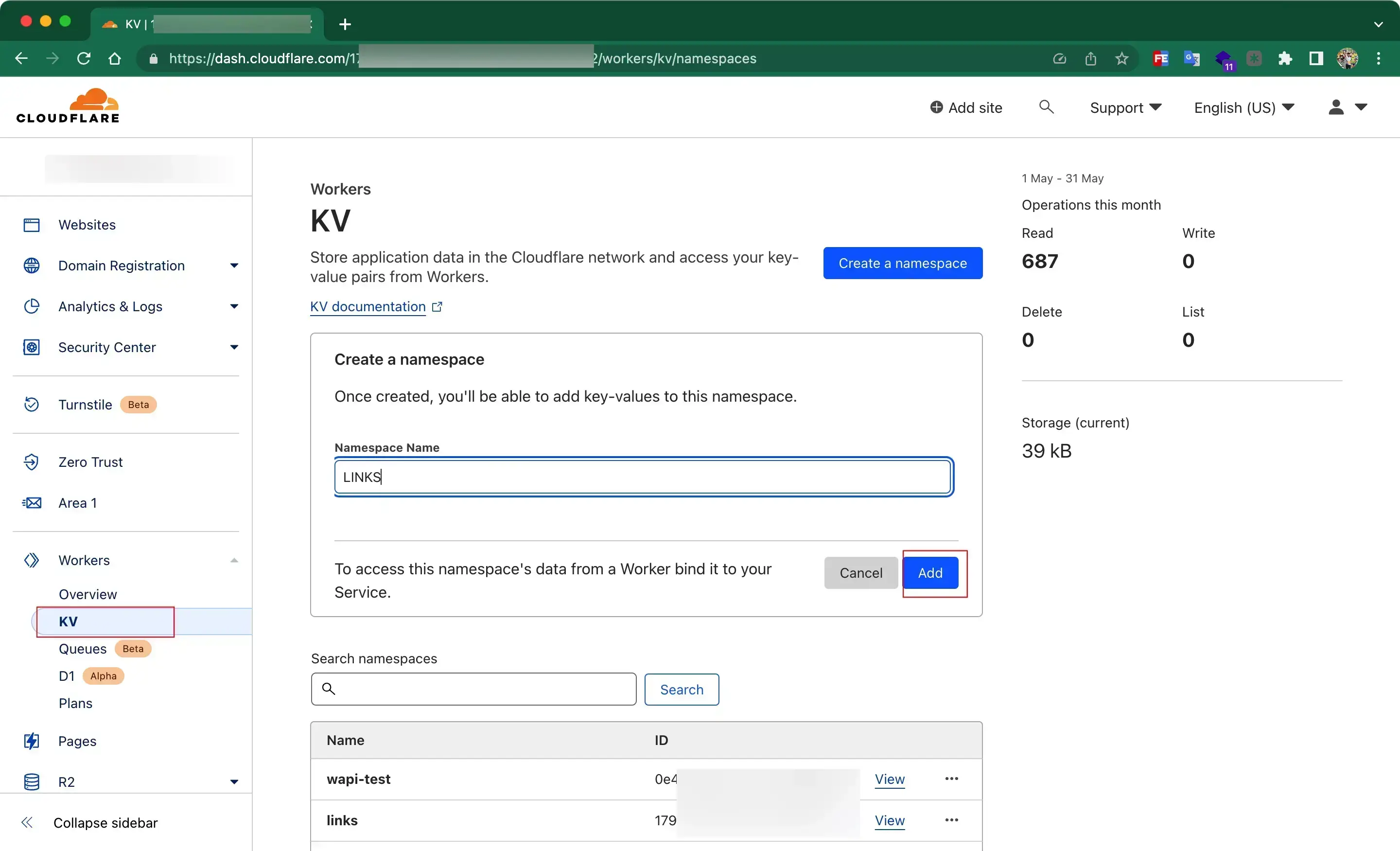View the links namespace
This screenshot has width=1400, height=851.
point(889,820)
